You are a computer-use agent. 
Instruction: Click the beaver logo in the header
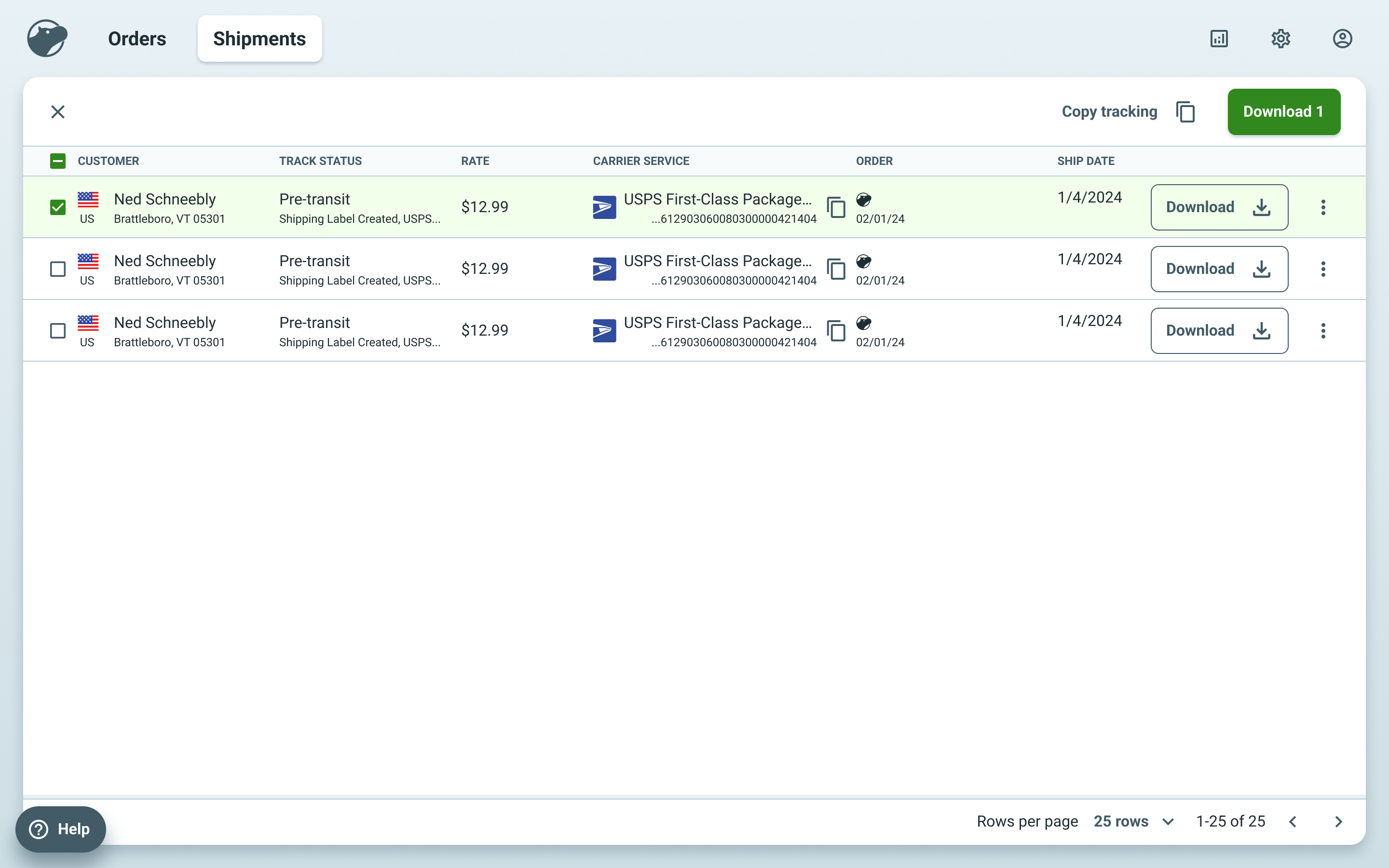(47, 39)
